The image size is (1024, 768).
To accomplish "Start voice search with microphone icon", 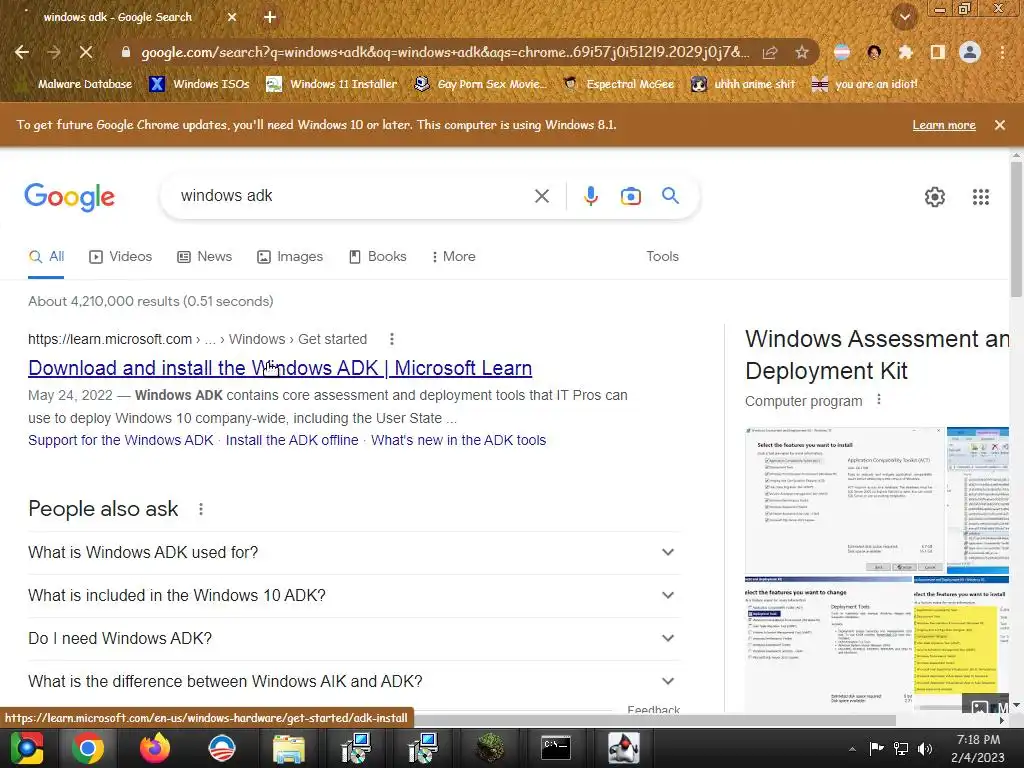I will (x=590, y=196).
